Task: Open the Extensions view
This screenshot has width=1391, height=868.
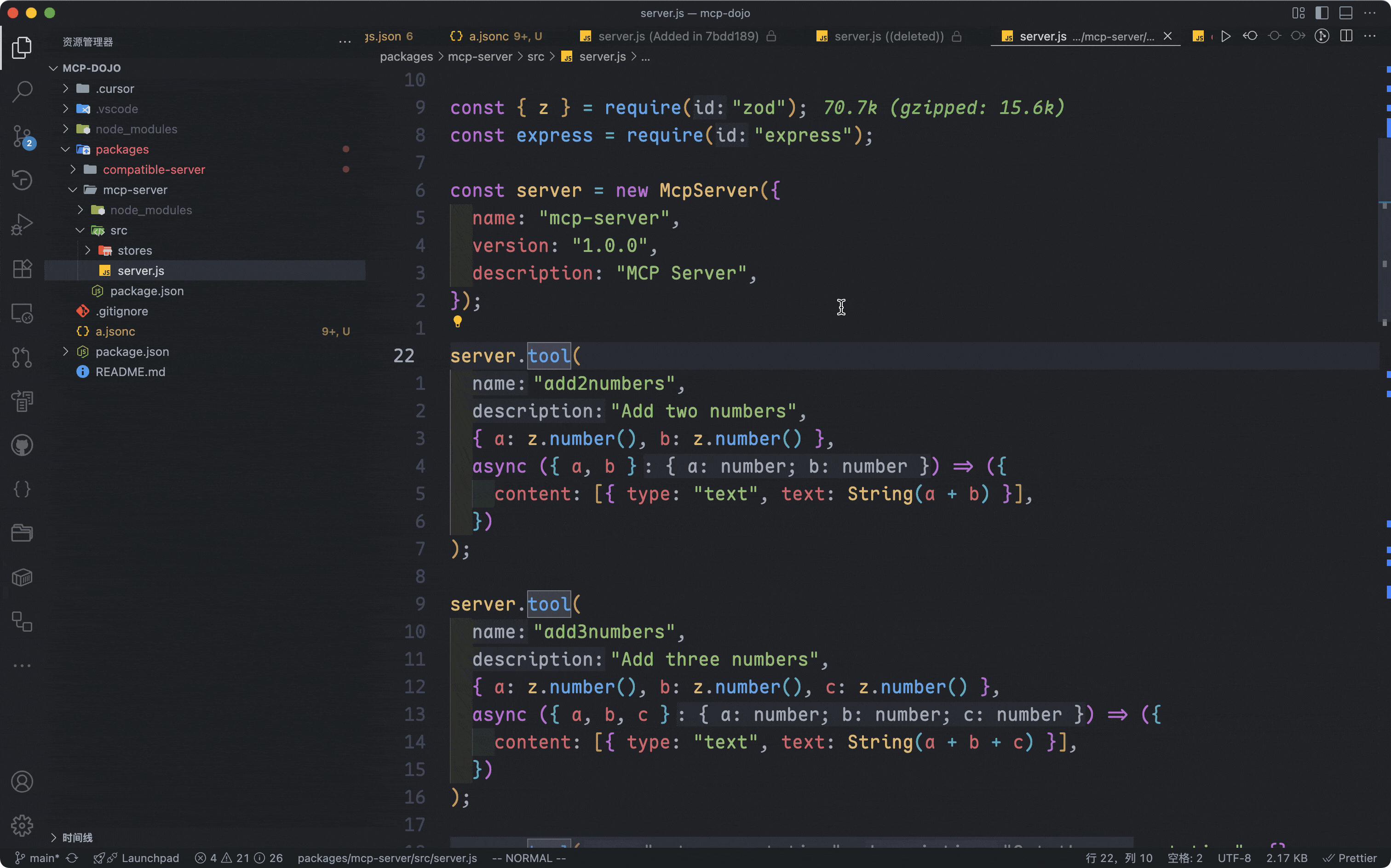Action: (x=22, y=268)
